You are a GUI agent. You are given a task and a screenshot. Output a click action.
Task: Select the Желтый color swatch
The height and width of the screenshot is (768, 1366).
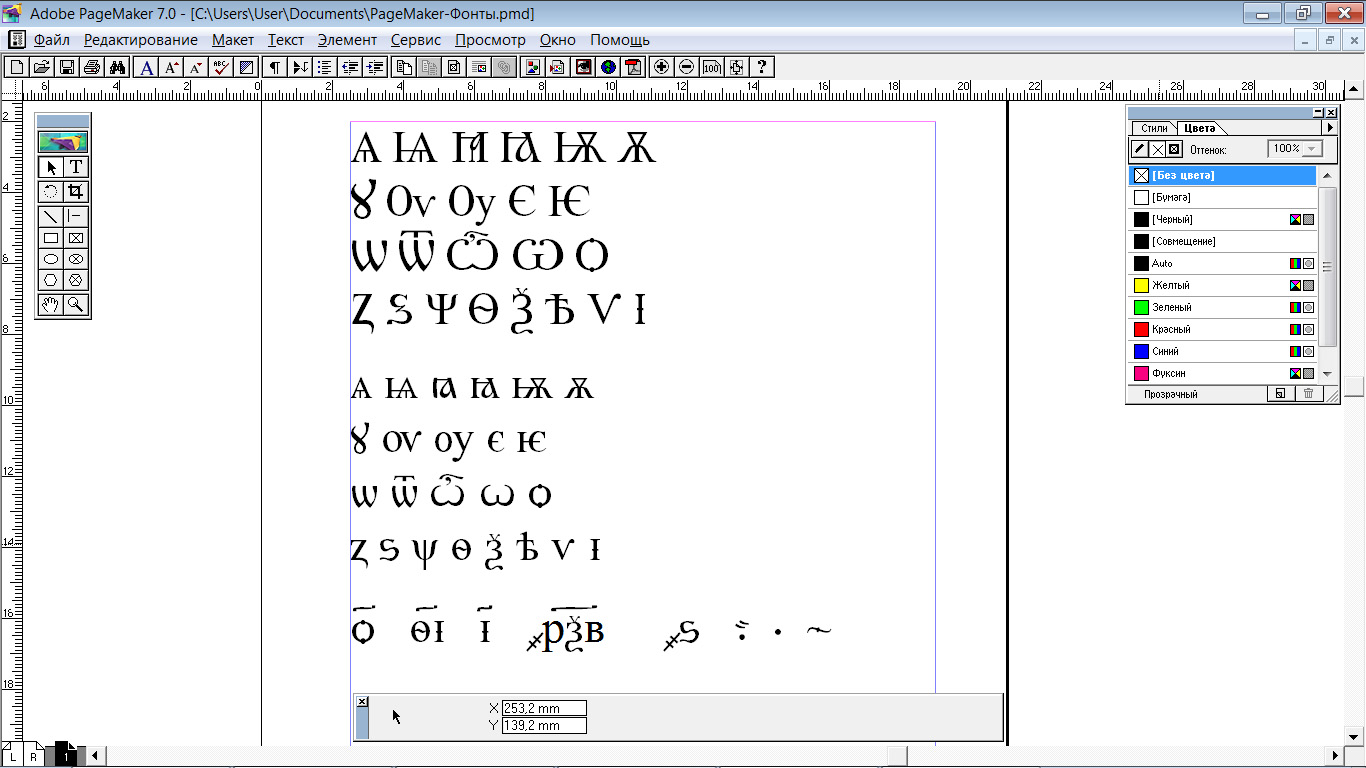point(1222,285)
